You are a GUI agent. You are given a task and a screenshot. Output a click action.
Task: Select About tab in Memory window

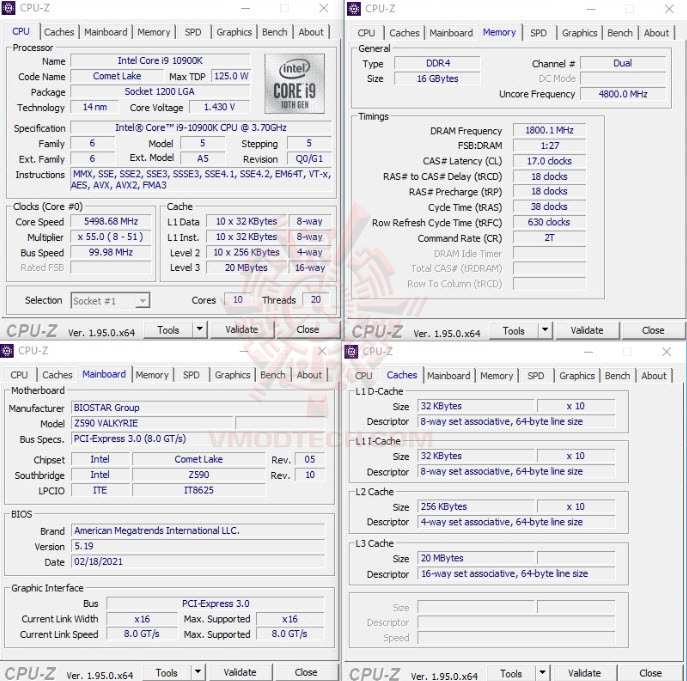click(656, 33)
